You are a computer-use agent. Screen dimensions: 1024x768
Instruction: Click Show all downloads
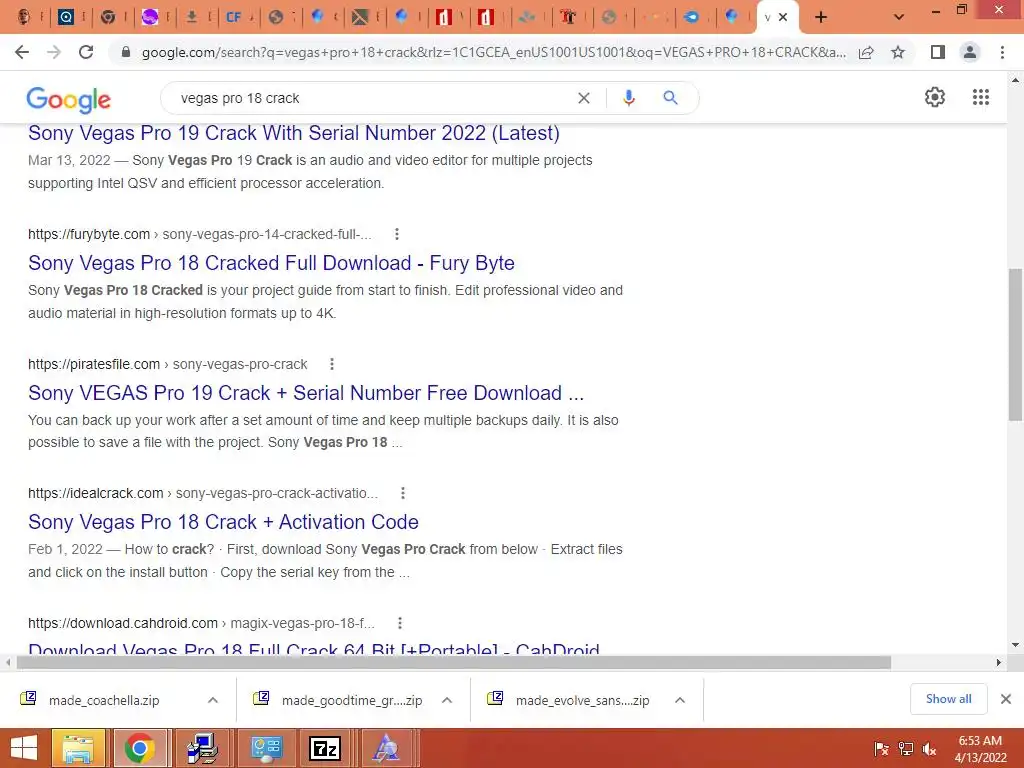pyautogui.click(x=948, y=699)
